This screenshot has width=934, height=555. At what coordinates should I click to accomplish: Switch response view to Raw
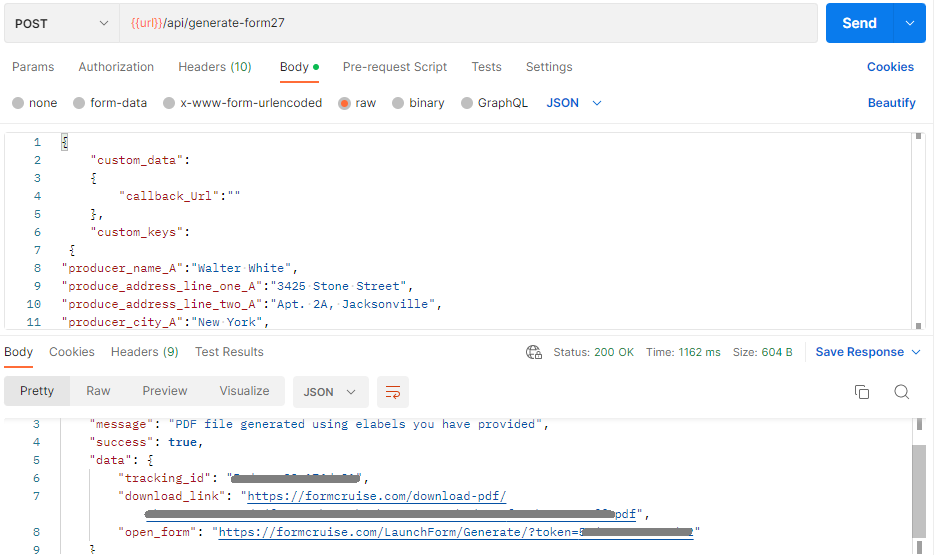[x=98, y=391]
